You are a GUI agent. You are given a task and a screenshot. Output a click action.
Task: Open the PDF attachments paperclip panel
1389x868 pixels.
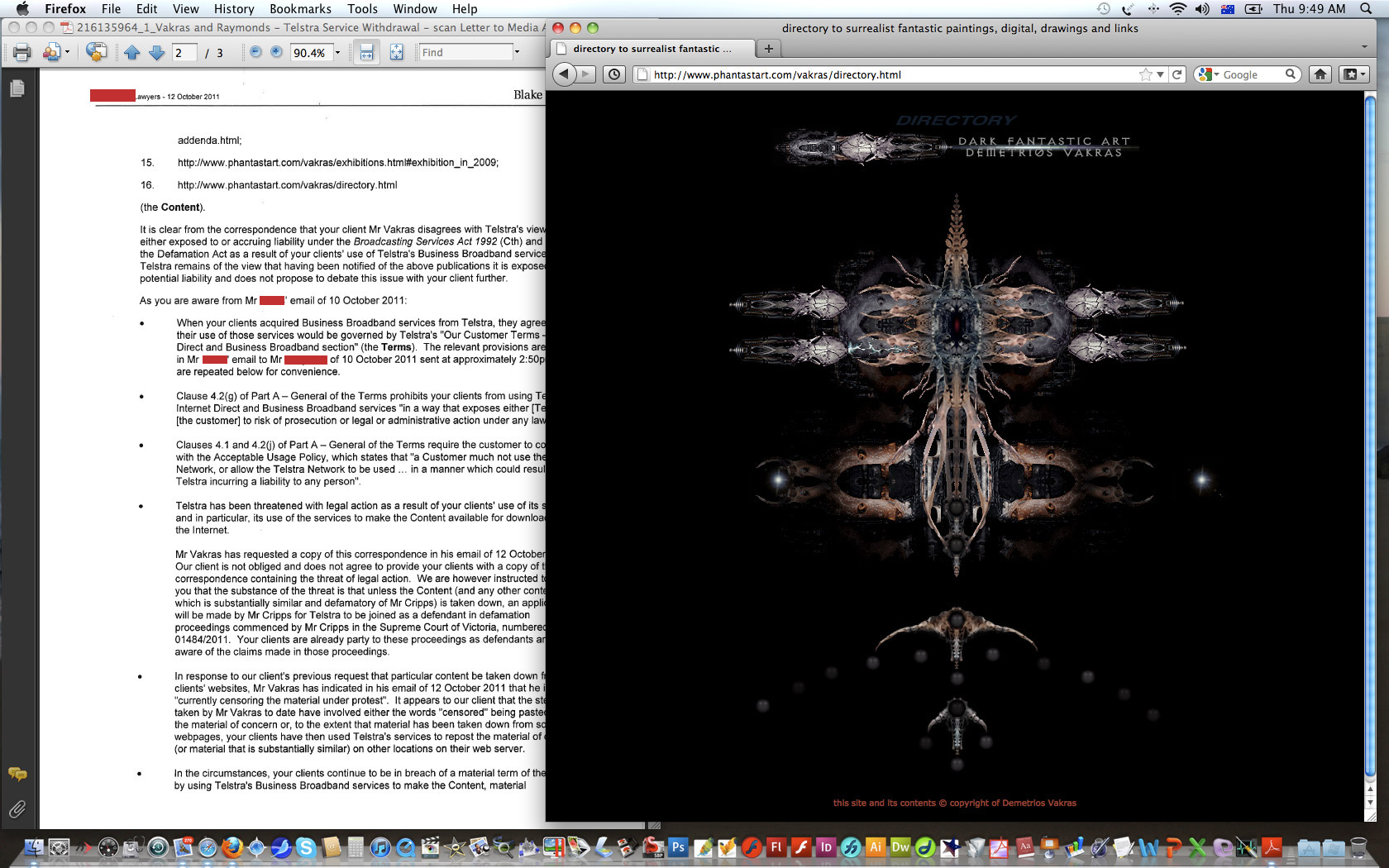tap(17, 809)
